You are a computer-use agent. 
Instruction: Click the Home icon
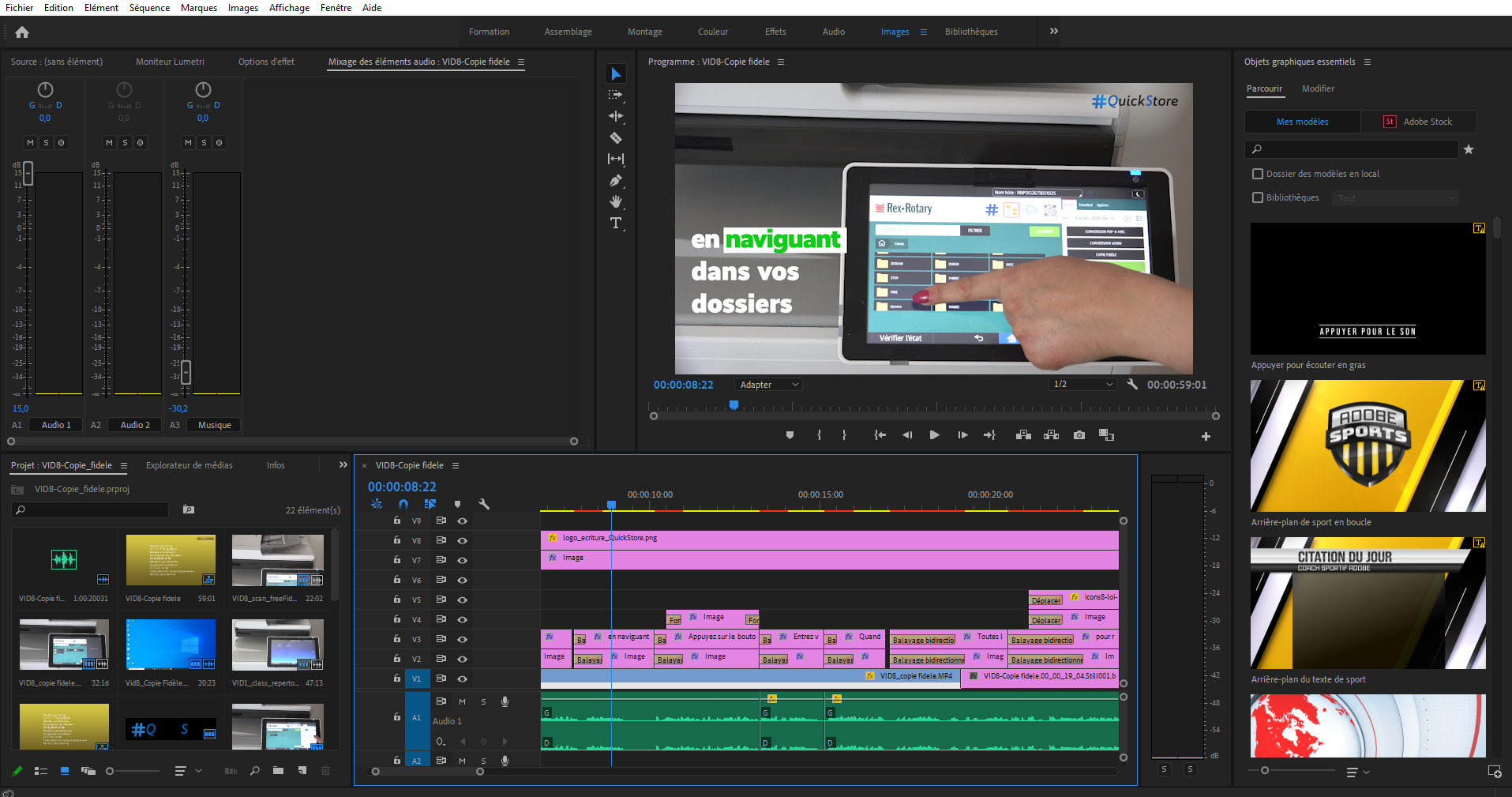click(22, 32)
